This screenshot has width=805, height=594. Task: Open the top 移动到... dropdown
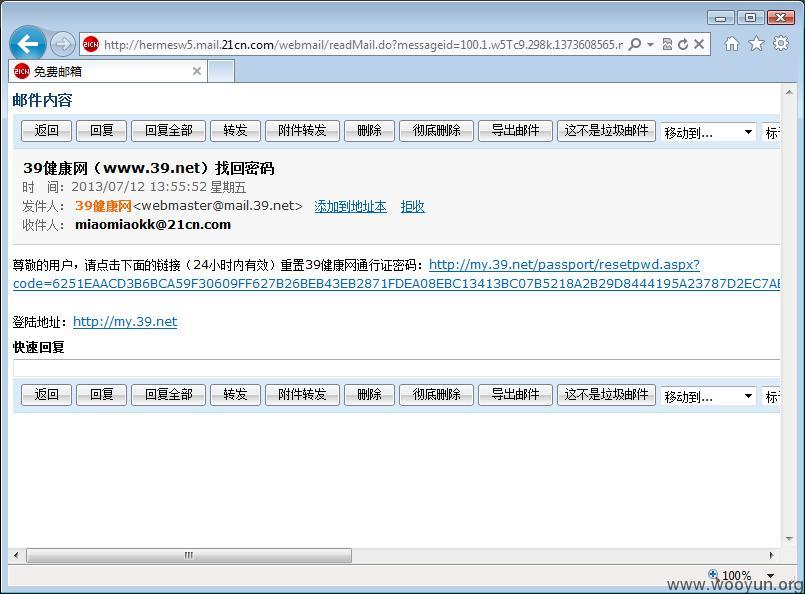[708, 132]
